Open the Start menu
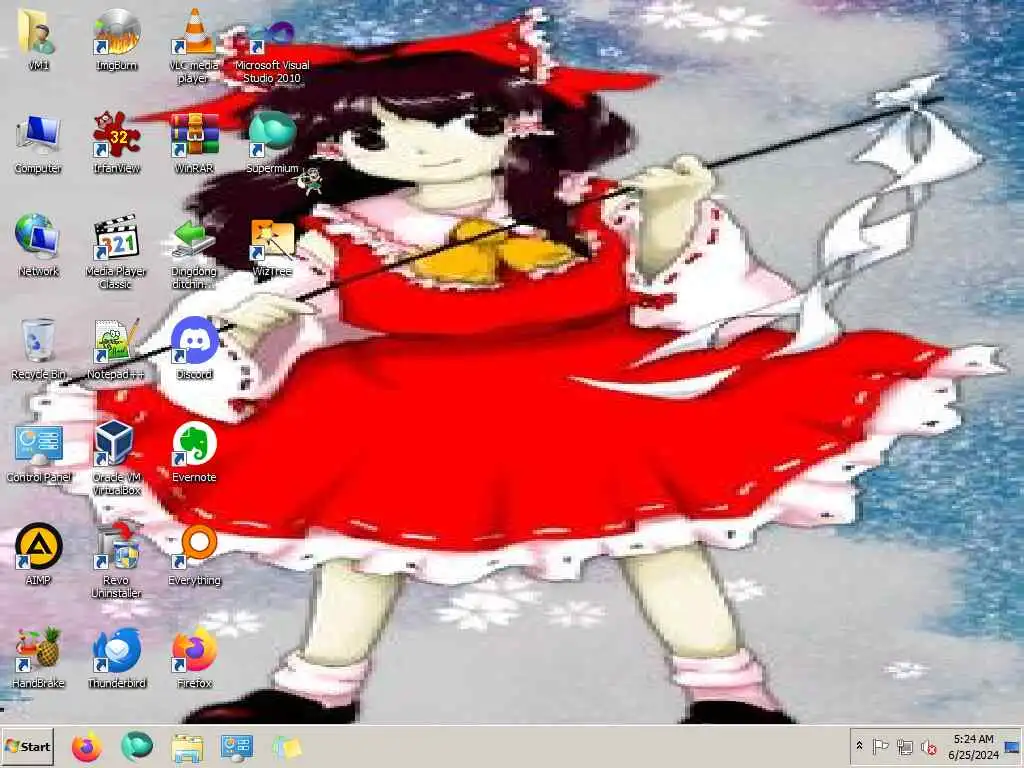Image resolution: width=1024 pixels, height=768 pixels. click(27, 746)
